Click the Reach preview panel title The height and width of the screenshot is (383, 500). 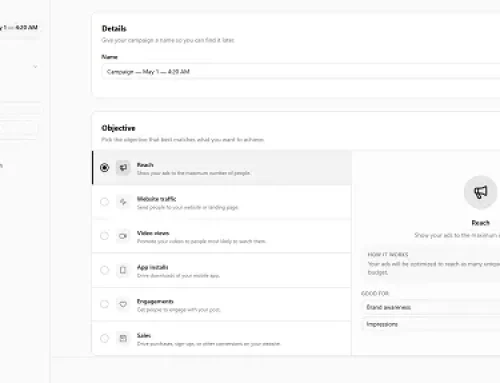pyautogui.click(x=480, y=223)
